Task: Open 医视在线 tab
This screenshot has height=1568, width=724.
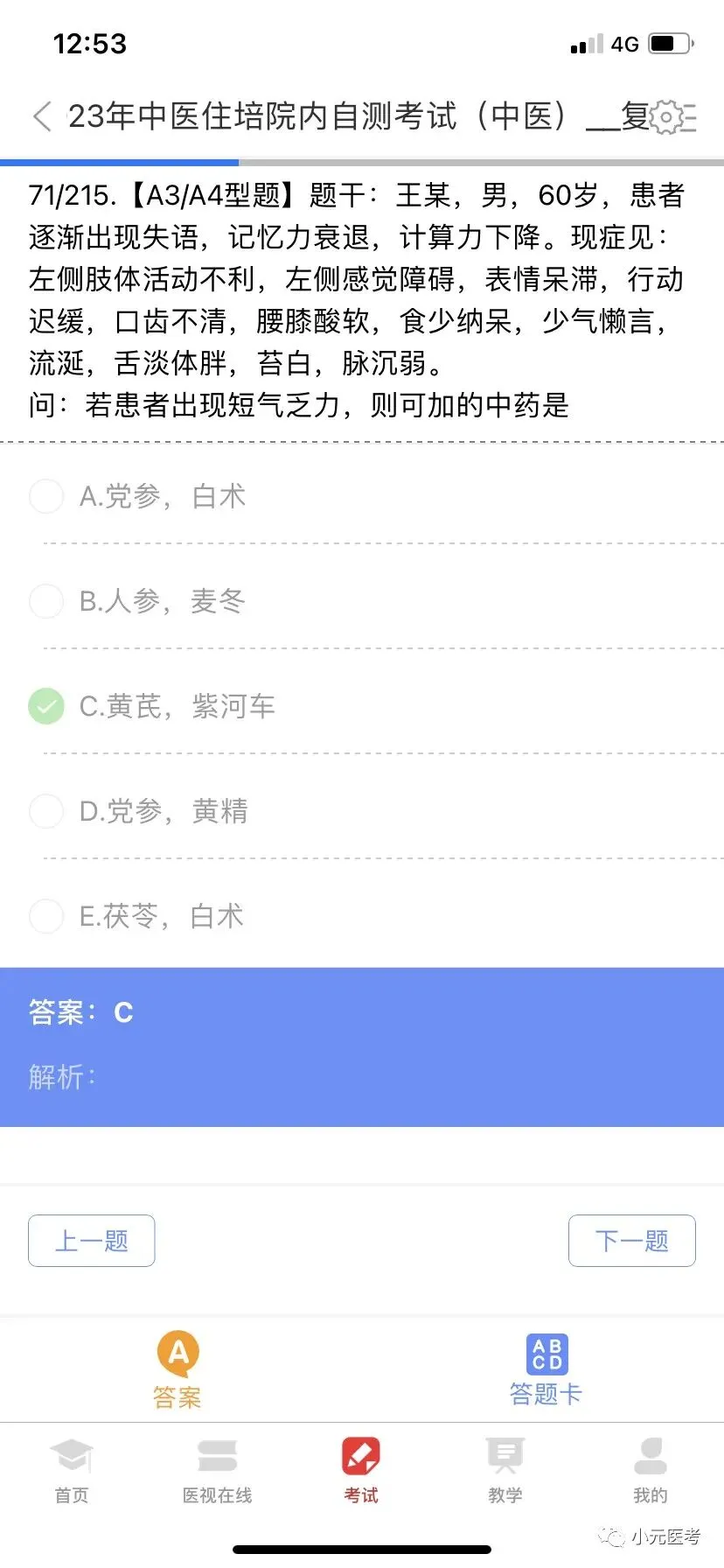Action: (217, 1470)
